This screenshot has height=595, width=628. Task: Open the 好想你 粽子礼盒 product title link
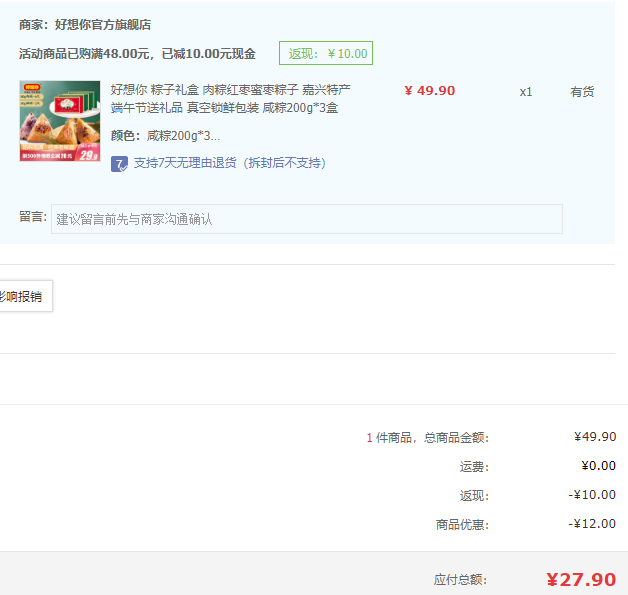coord(231,98)
